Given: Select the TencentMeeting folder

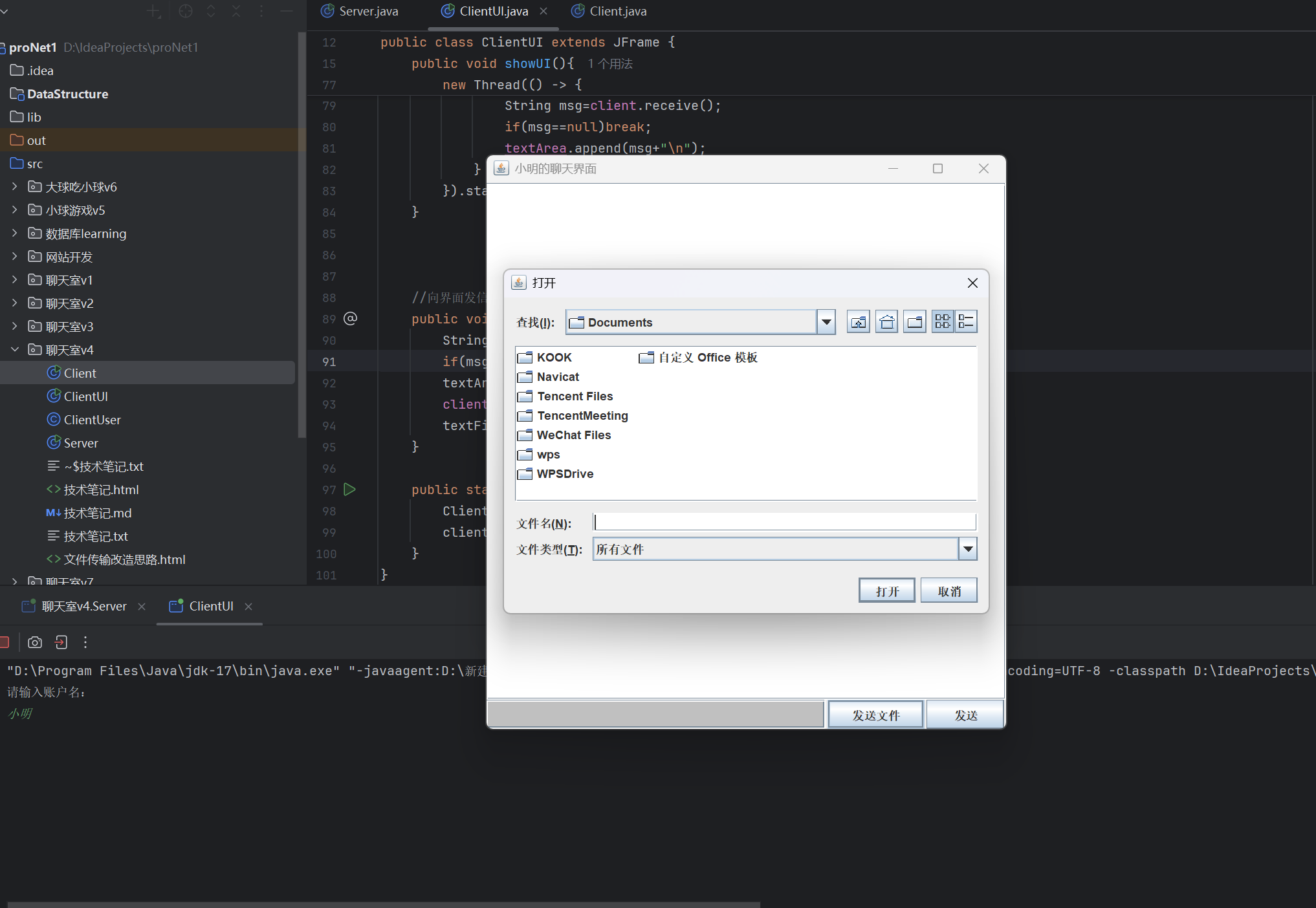Looking at the screenshot, I should coord(573,416).
